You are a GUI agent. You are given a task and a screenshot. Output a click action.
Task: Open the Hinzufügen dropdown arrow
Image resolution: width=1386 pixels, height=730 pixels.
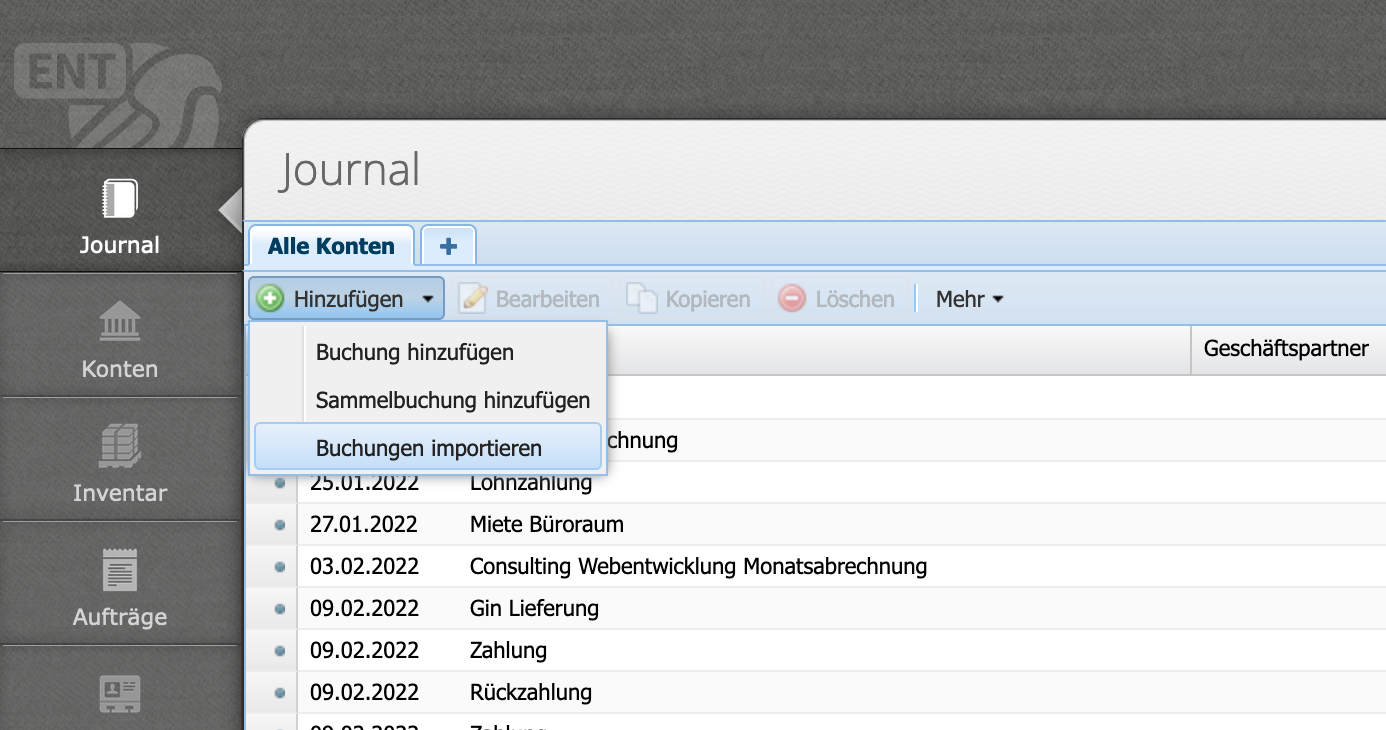click(x=428, y=298)
